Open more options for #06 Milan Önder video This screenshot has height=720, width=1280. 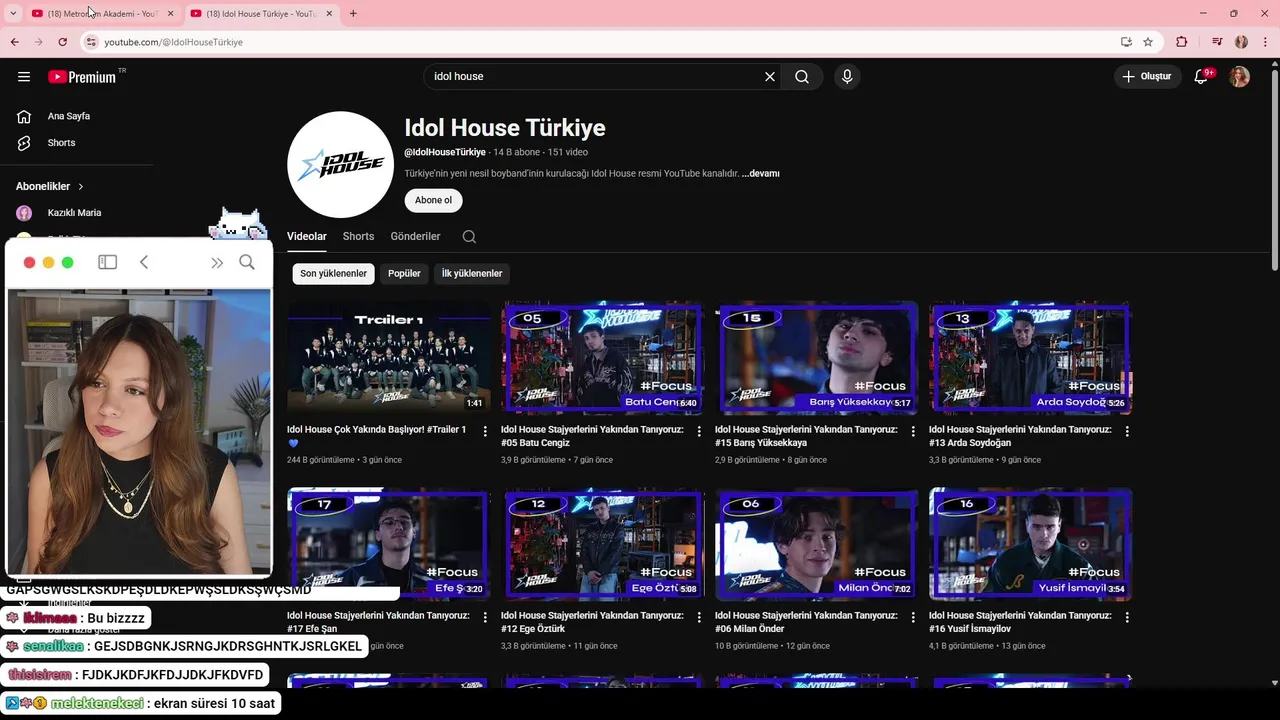pos(913,618)
